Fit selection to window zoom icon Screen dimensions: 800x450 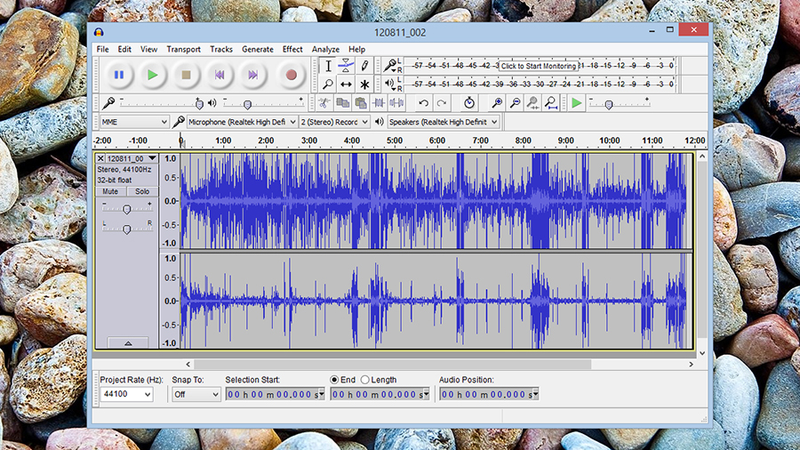533,103
